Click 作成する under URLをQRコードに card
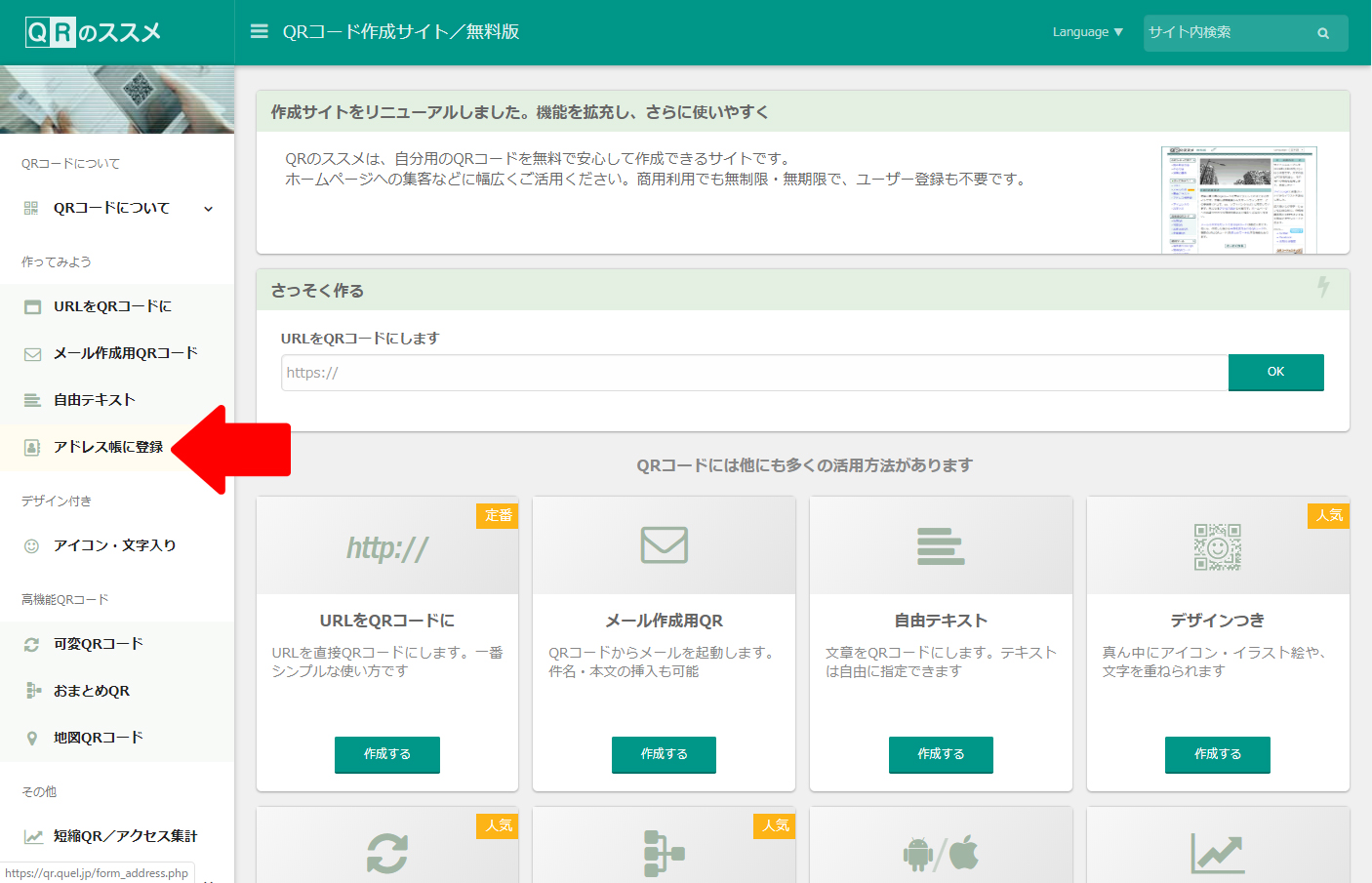The width and height of the screenshot is (1372, 883). point(387,754)
